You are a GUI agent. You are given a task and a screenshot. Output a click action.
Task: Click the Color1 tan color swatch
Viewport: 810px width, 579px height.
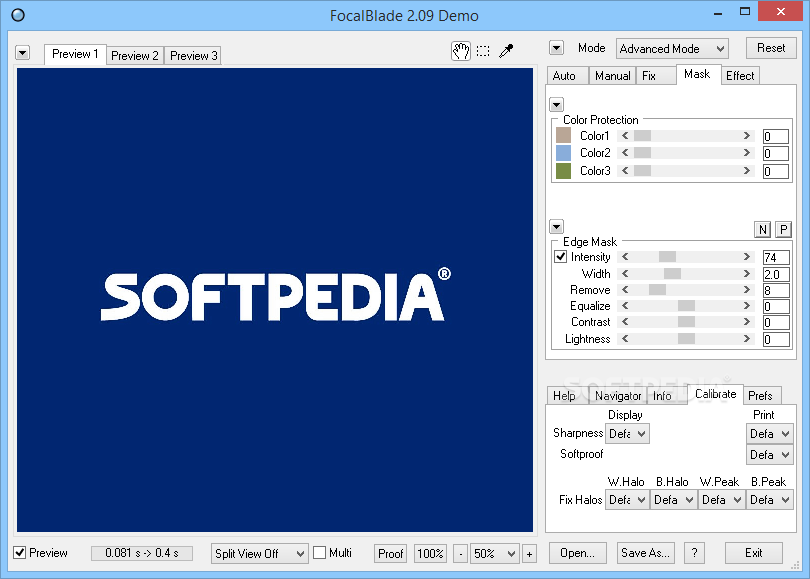(x=564, y=135)
